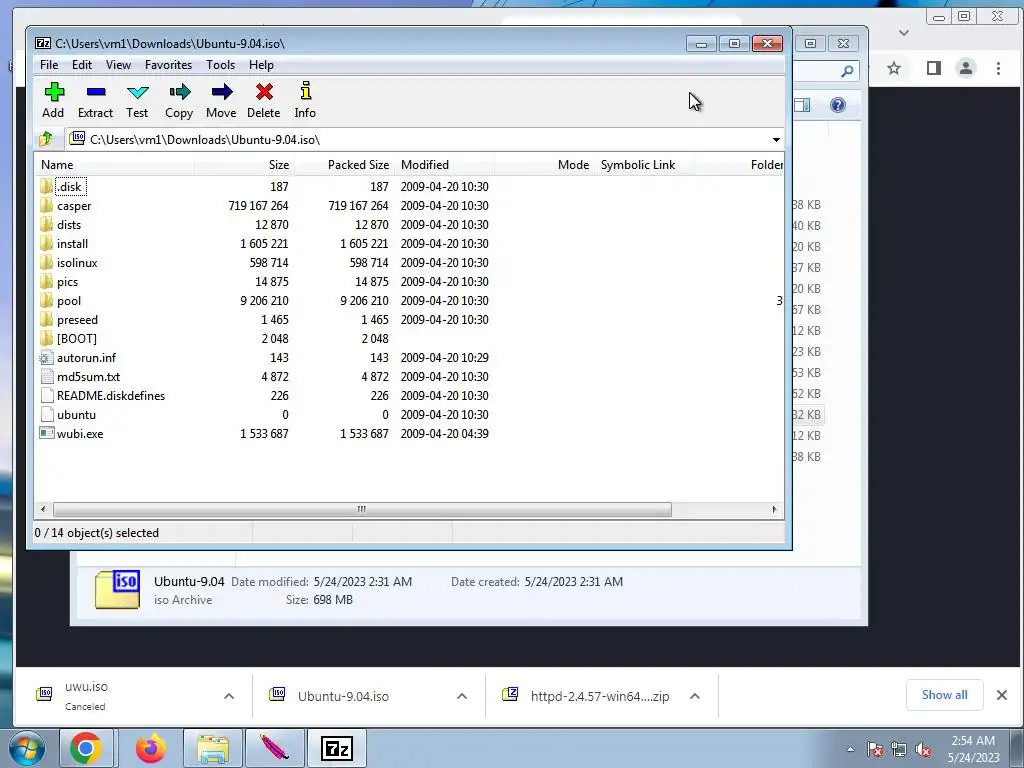The width and height of the screenshot is (1024, 768).
Task: Select the [BOOT] folder
Action: (76, 338)
